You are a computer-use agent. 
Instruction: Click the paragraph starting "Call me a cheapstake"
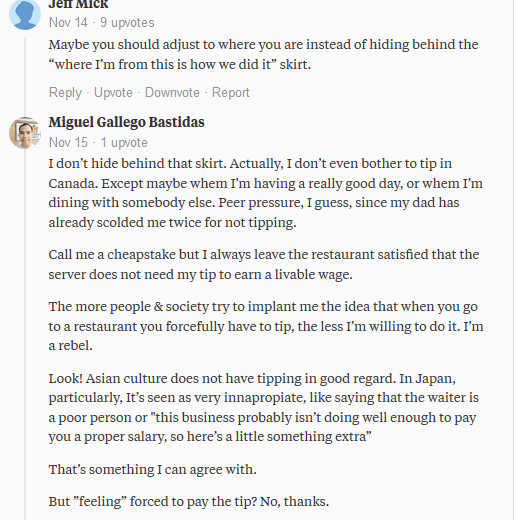point(264,264)
